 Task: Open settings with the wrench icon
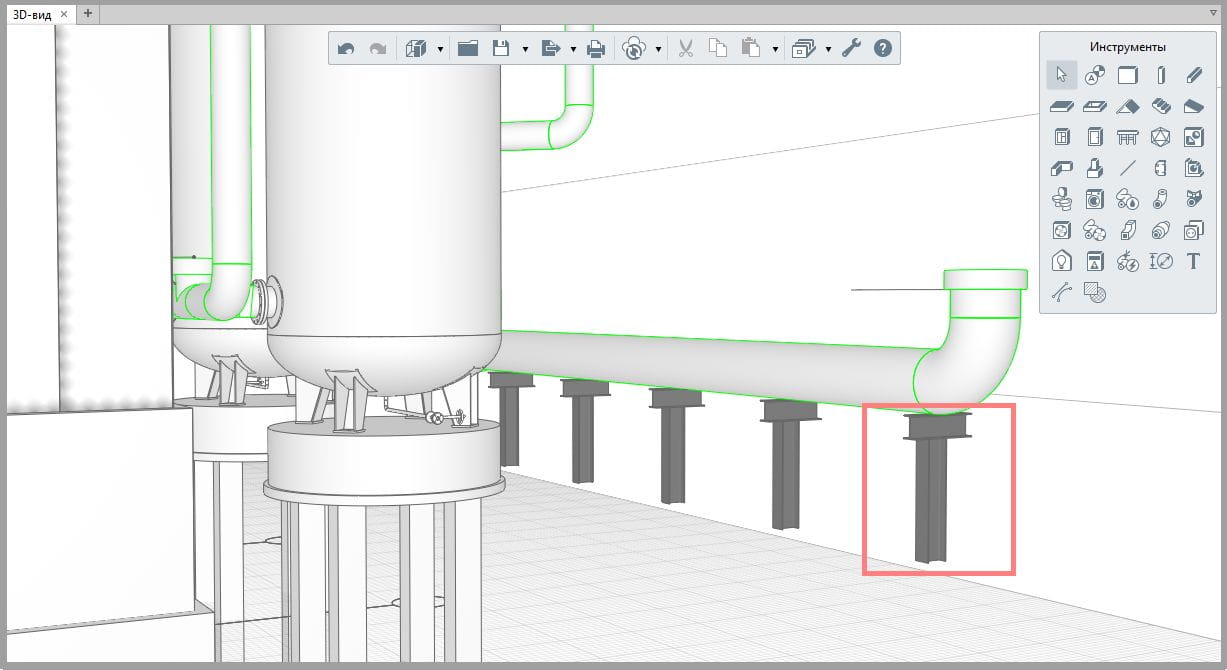click(851, 48)
